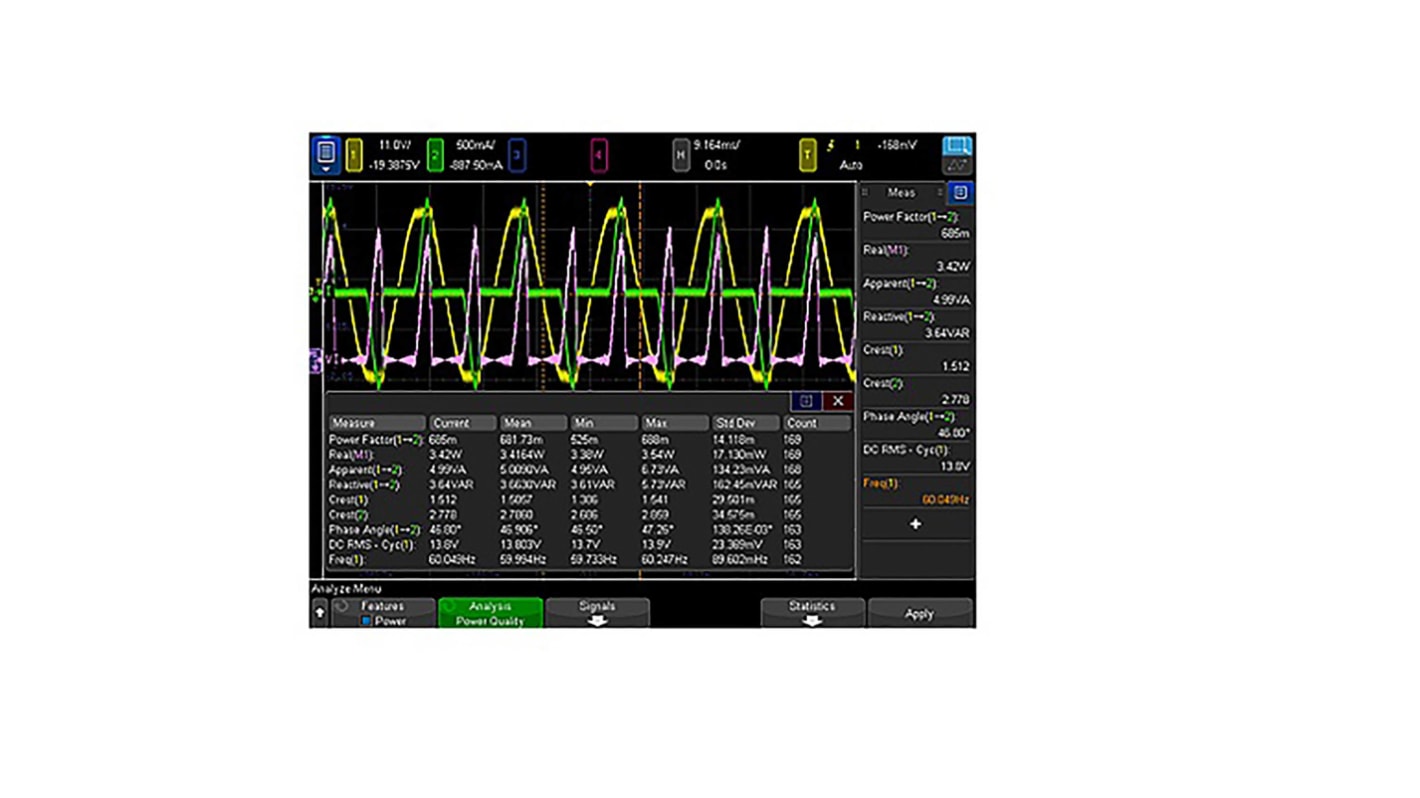Click the Measure column header

377,423
